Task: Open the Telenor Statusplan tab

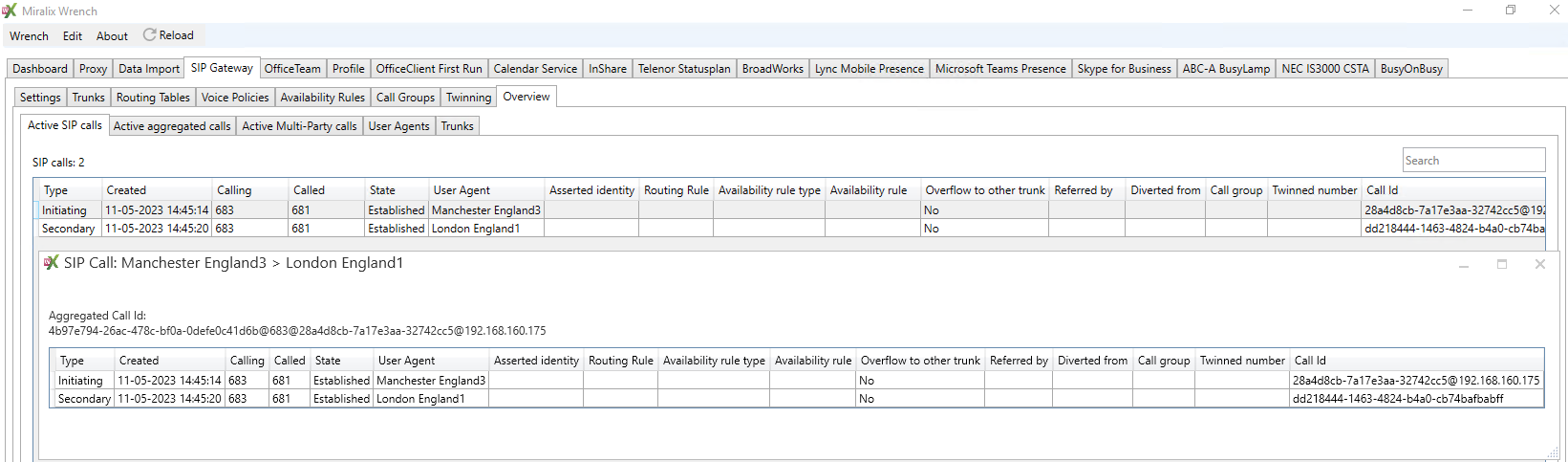Action: pyautogui.click(x=684, y=69)
